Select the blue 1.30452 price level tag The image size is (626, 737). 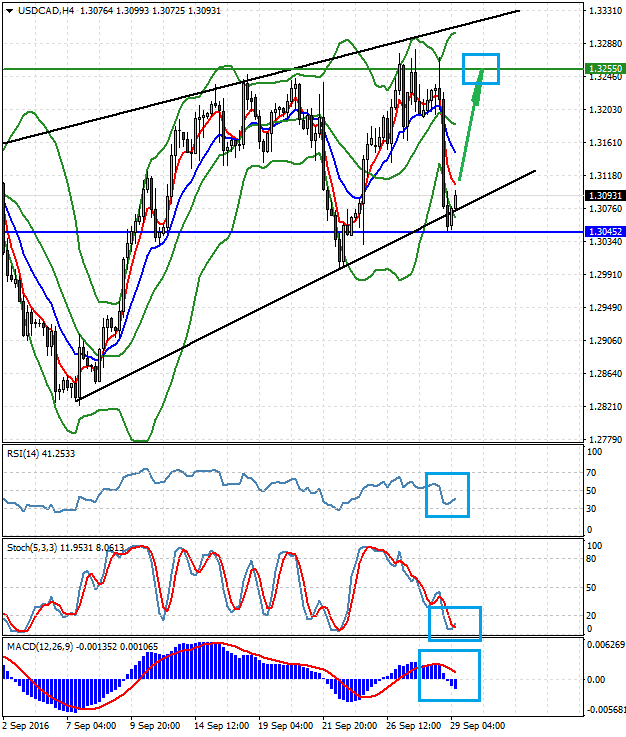(602, 231)
